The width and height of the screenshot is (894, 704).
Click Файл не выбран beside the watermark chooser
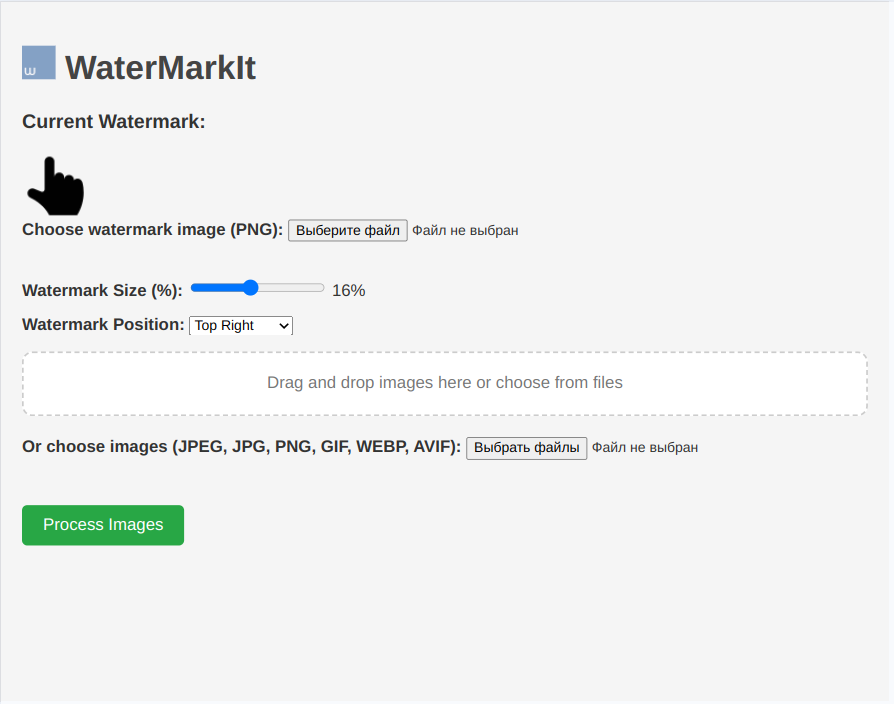466,230
